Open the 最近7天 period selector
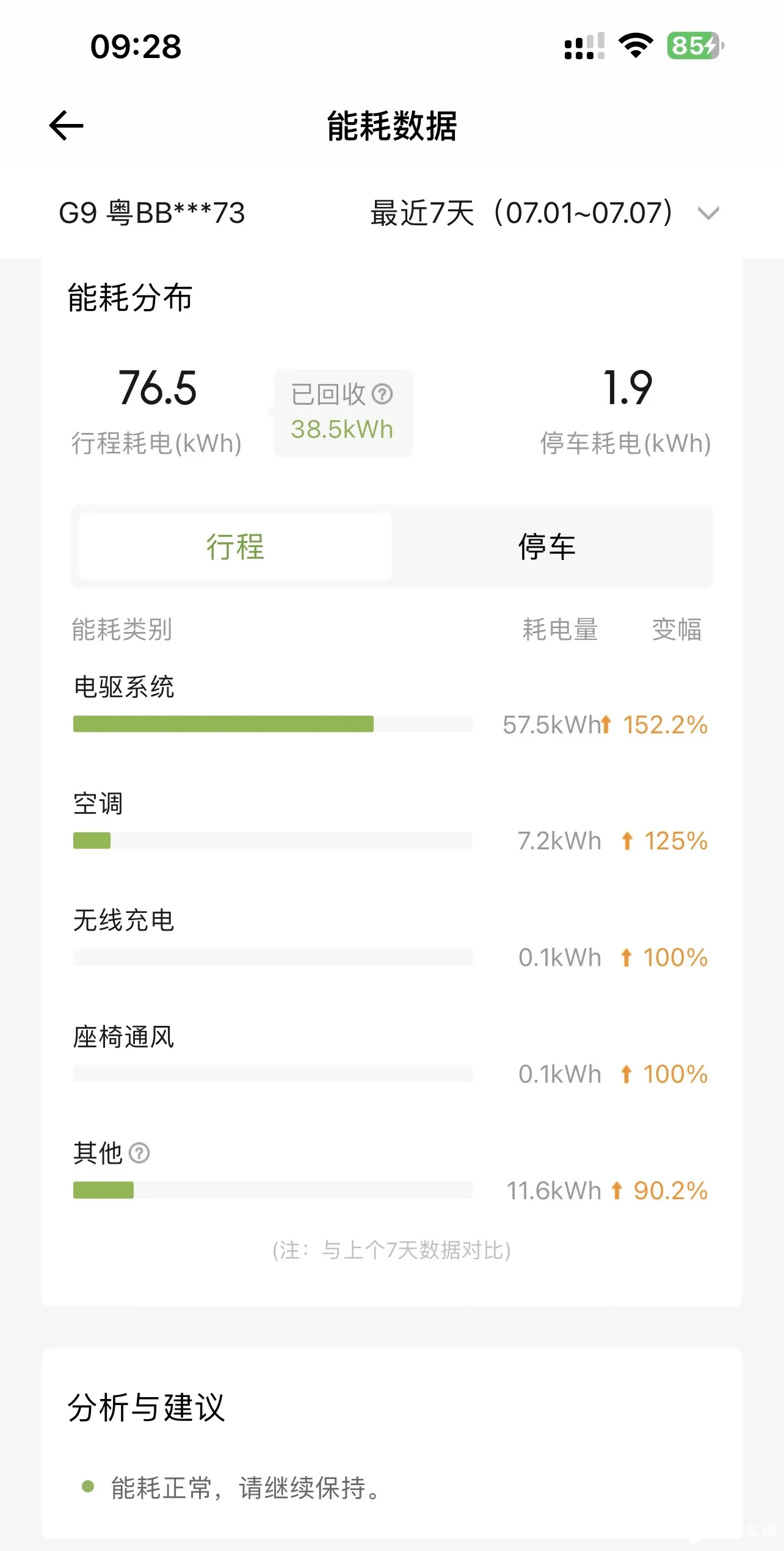 pos(521,213)
